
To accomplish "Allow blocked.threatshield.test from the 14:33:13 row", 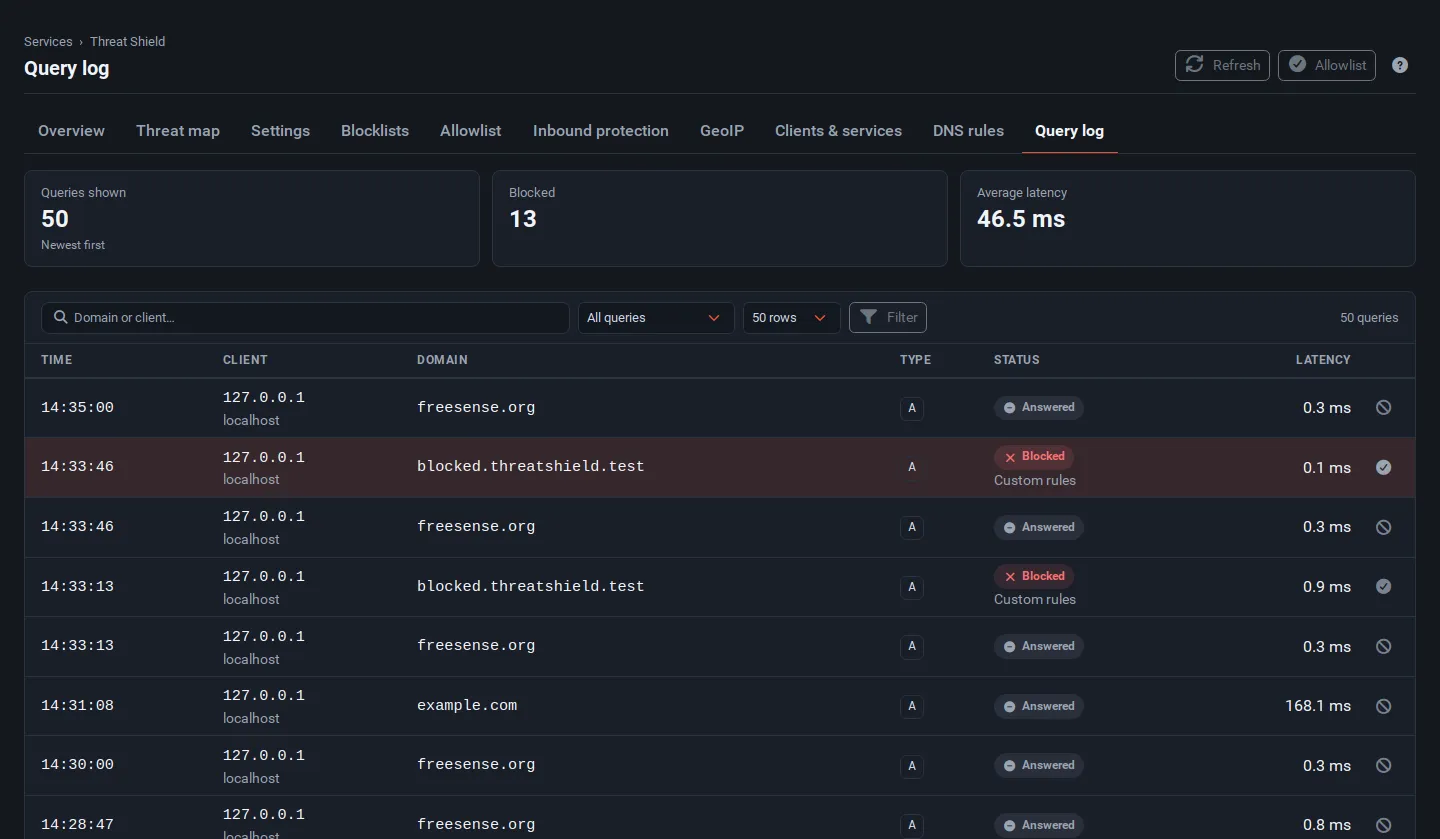I will click(x=1383, y=586).
